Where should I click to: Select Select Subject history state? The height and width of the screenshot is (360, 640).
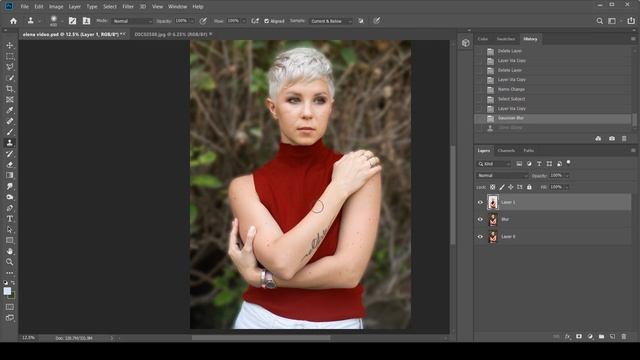pos(553,99)
